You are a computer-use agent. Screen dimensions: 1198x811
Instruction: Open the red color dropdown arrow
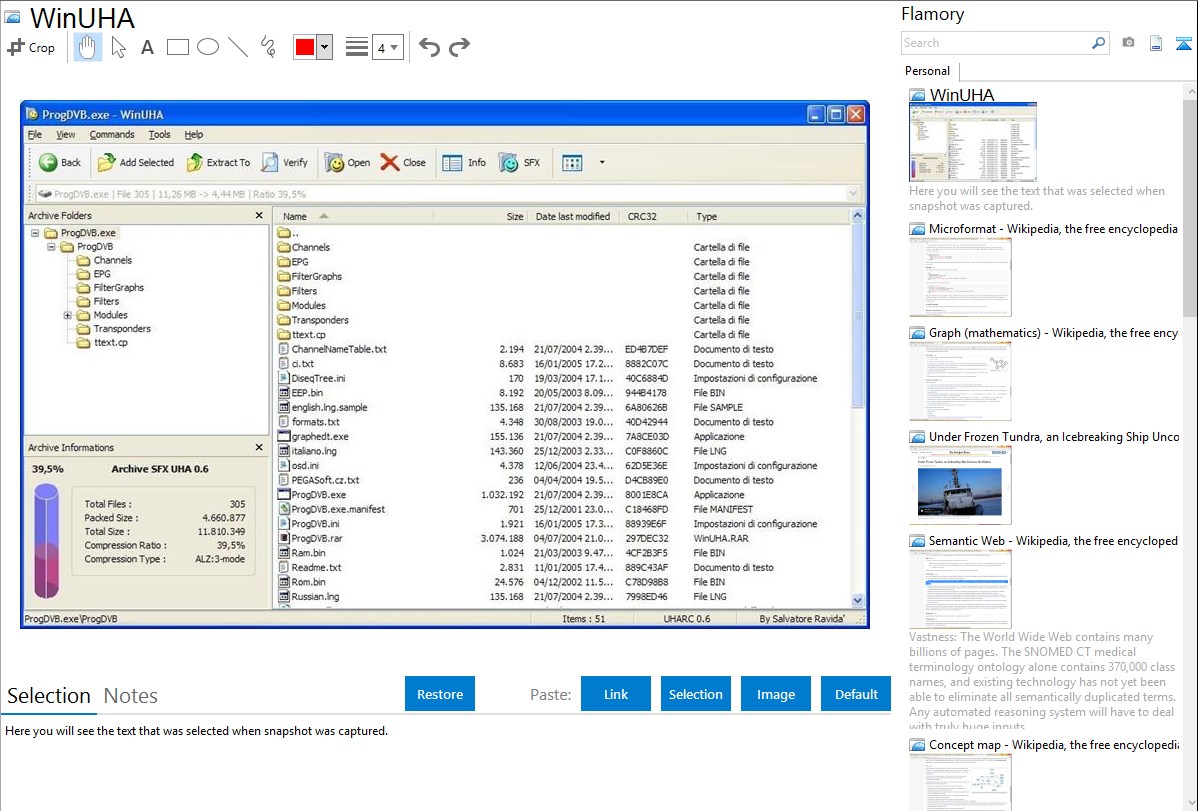[324, 47]
